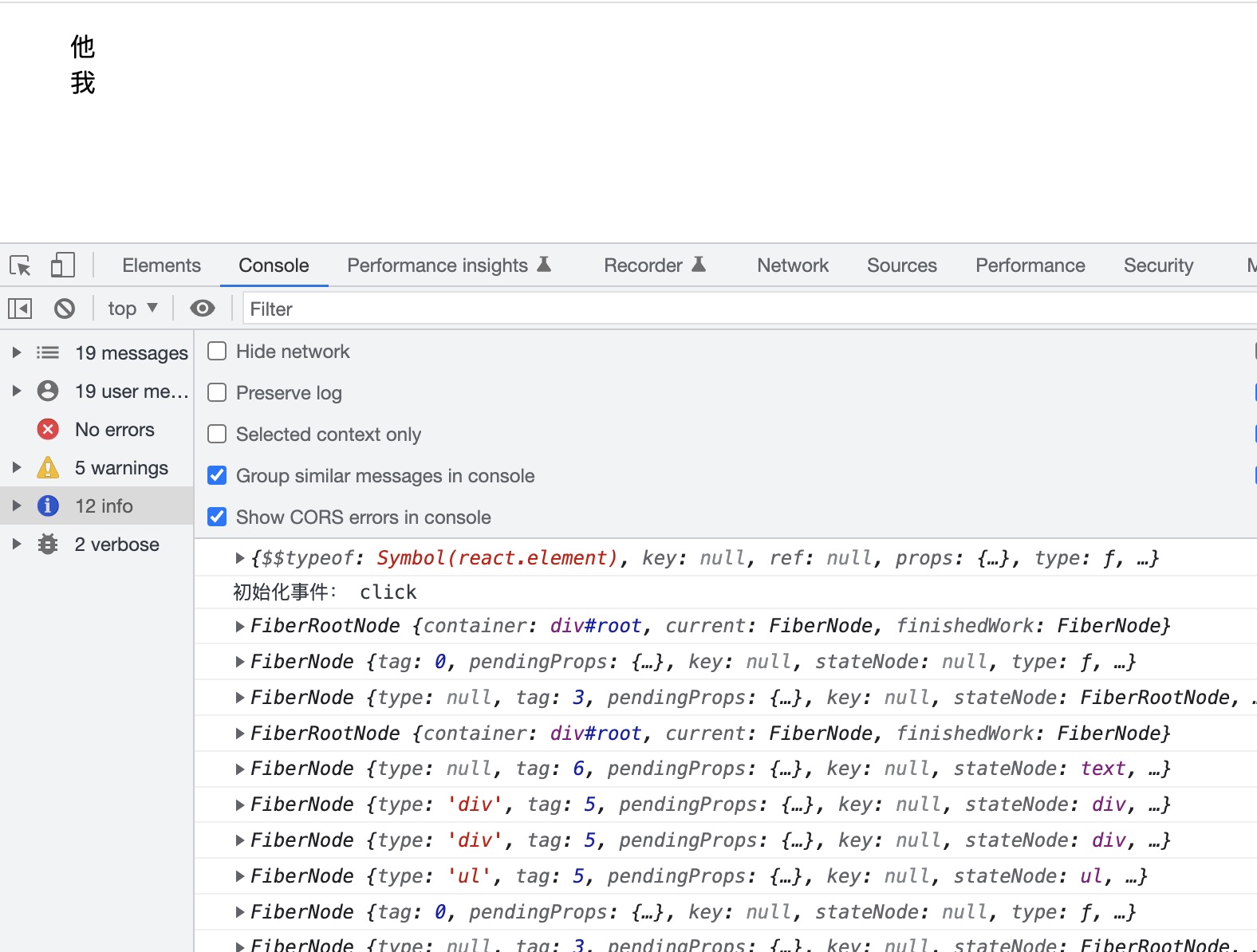Click the user messages avatar icon

[x=48, y=391]
